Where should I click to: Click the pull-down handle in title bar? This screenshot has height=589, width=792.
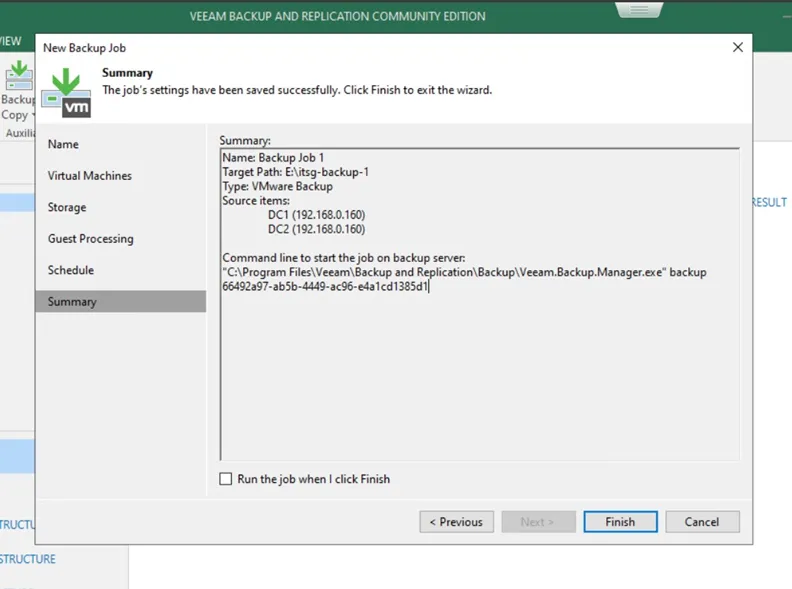coord(639,9)
